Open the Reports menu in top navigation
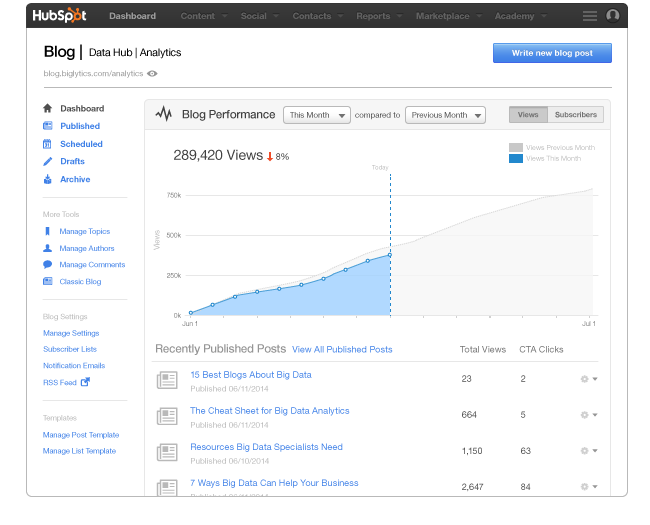650x525 pixels. coord(378,16)
